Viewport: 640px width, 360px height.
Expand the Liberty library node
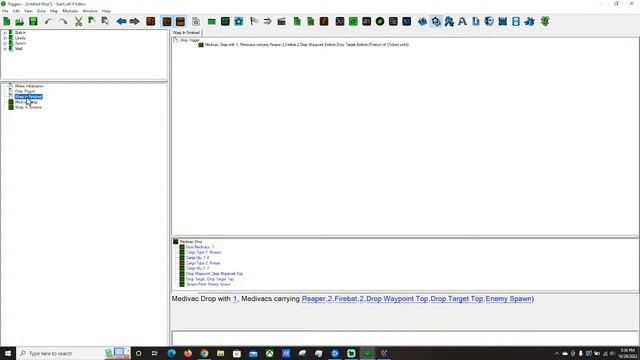point(5,38)
